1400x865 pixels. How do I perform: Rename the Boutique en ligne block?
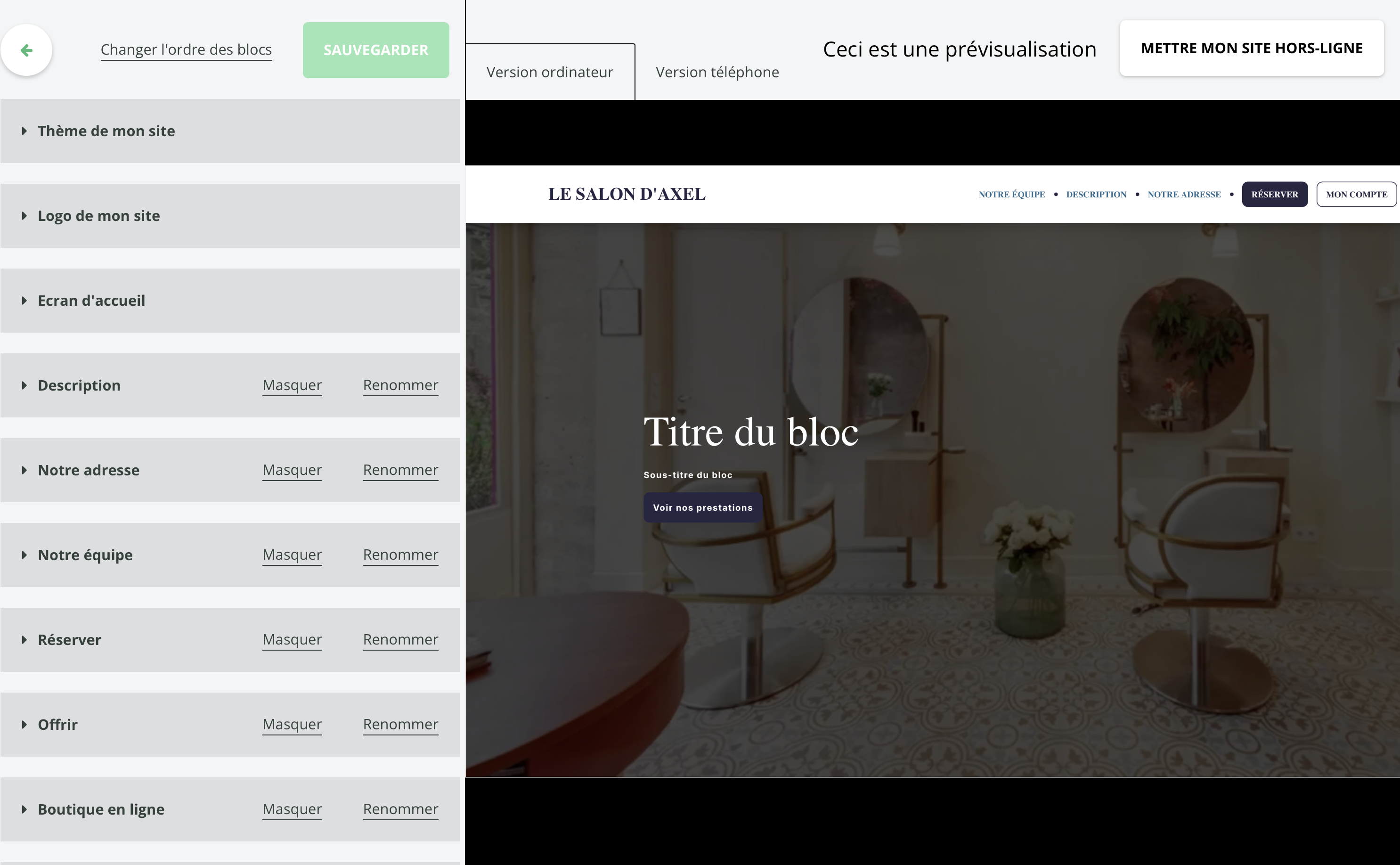coord(400,809)
